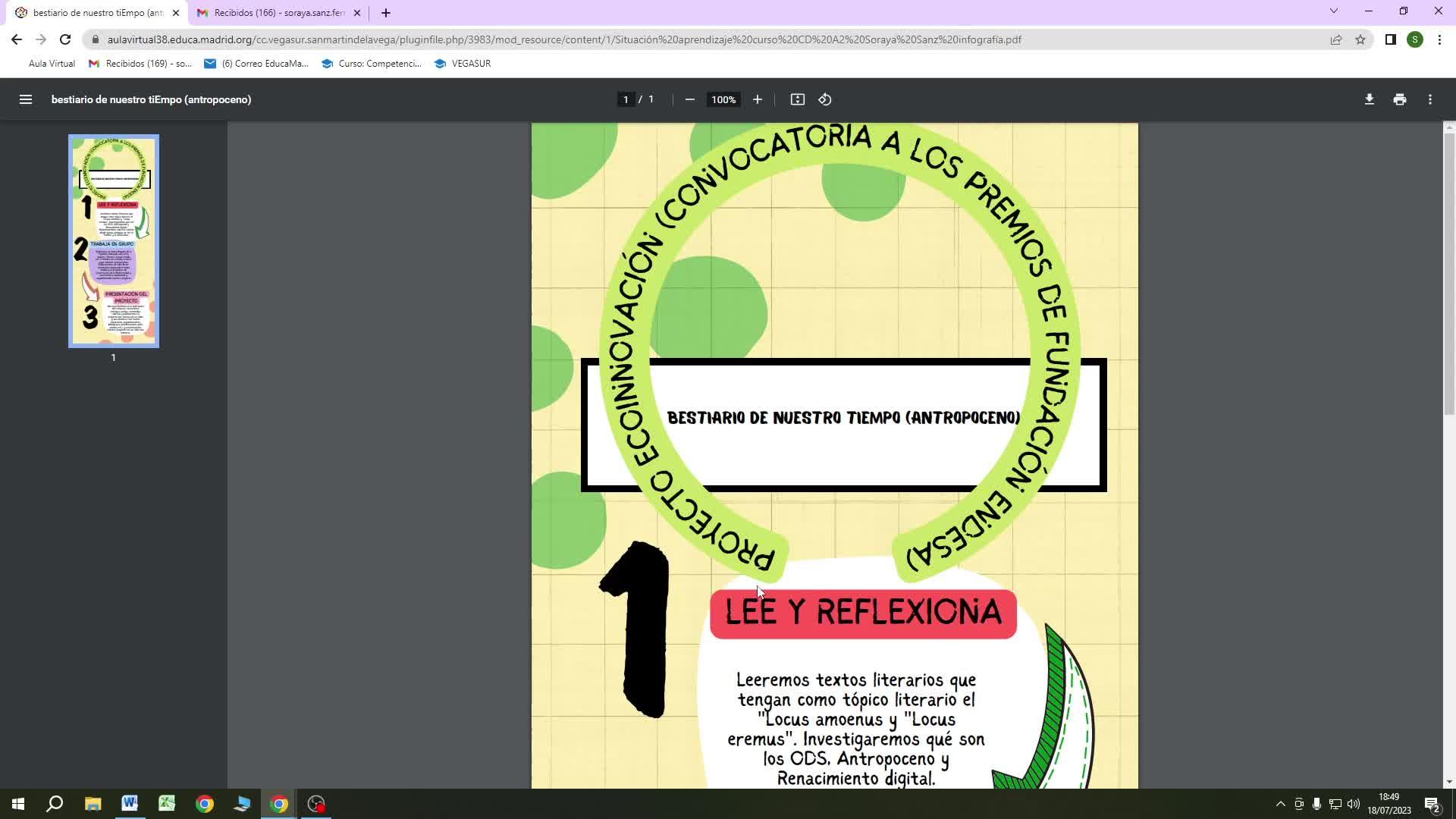Download the PDF file
This screenshot has width=1456, height=819.
tap(1369, 99)
